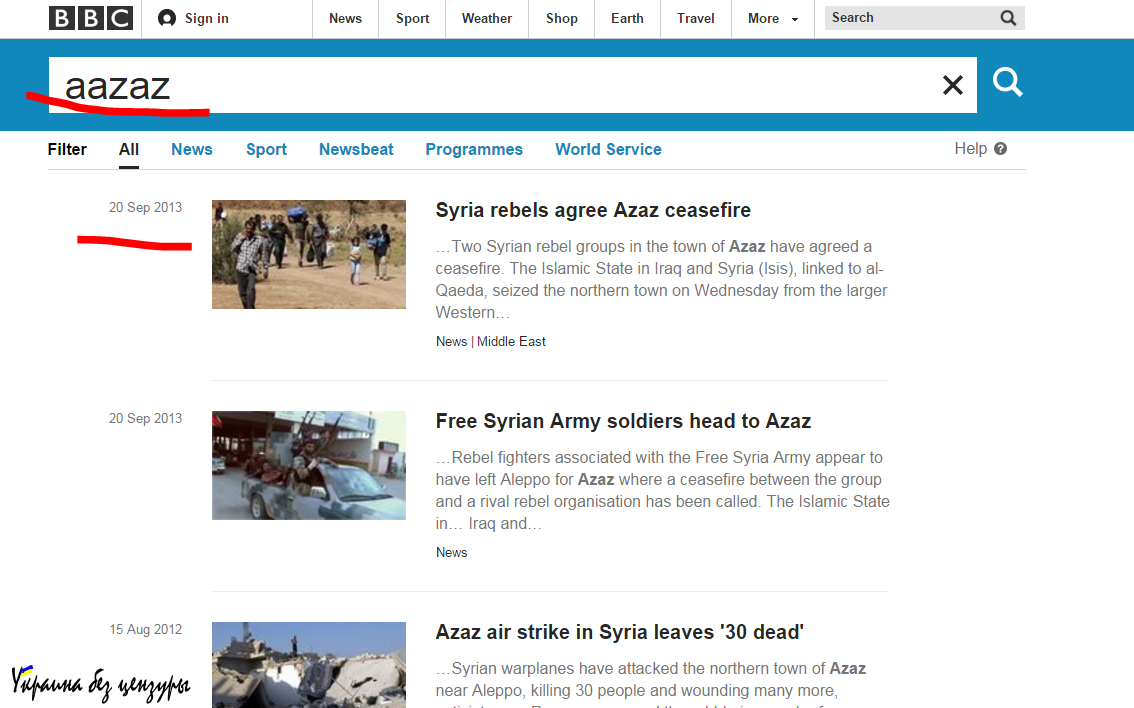Switch to the World Service filter
The height and width of the screenshot is (708, 1134).
pyautogui.click(x=608, y=149)
